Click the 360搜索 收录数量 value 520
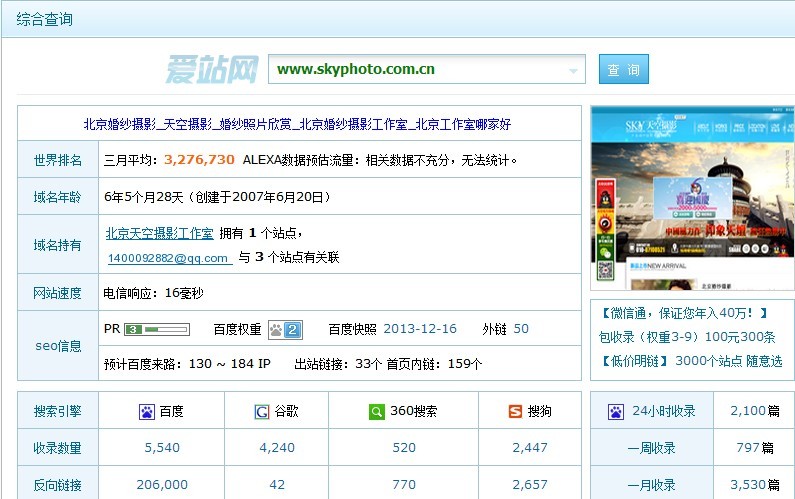 click(x=404, y=448)
